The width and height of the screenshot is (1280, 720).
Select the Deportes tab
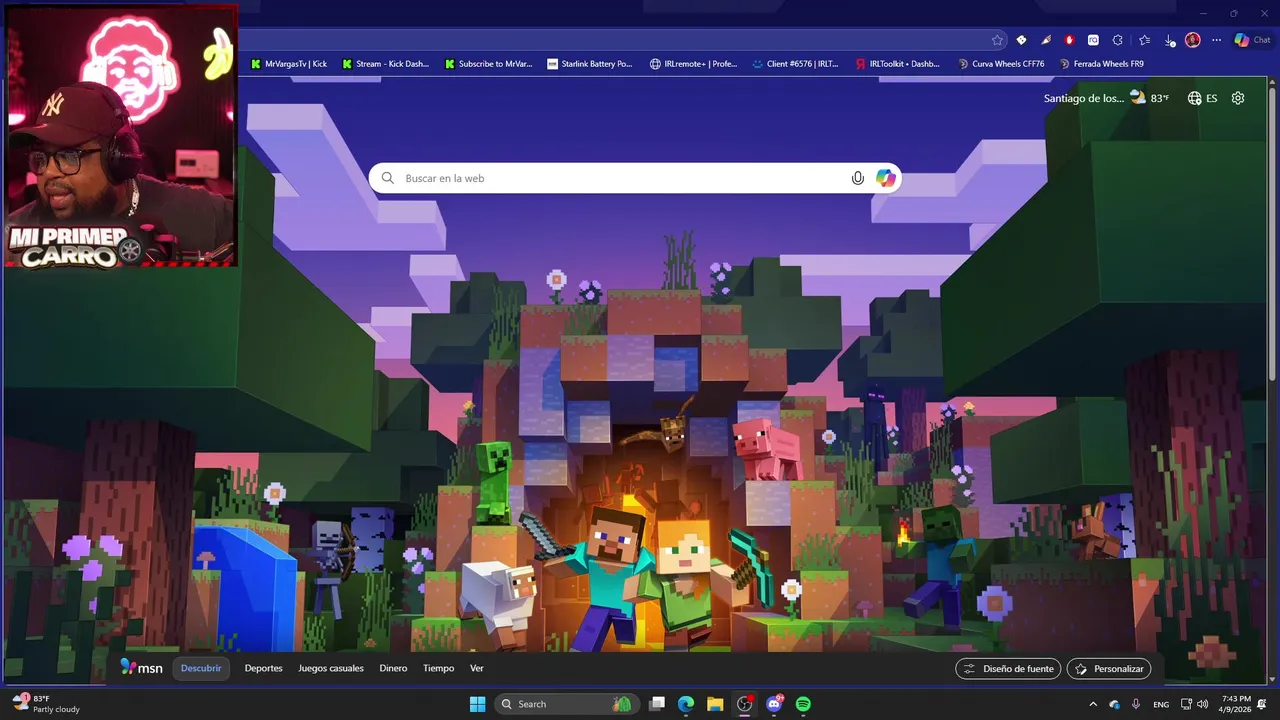coord(264,668)
